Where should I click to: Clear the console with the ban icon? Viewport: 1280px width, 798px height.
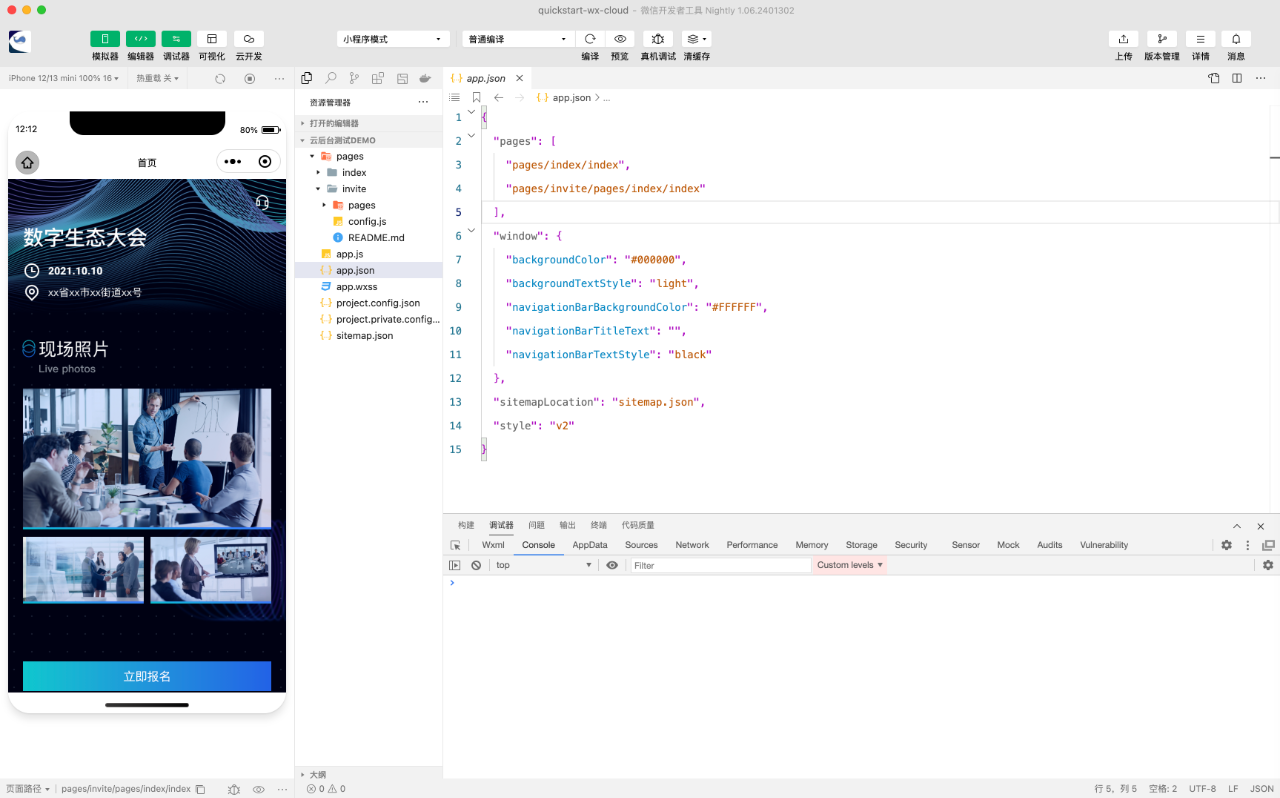pos(476,565)
